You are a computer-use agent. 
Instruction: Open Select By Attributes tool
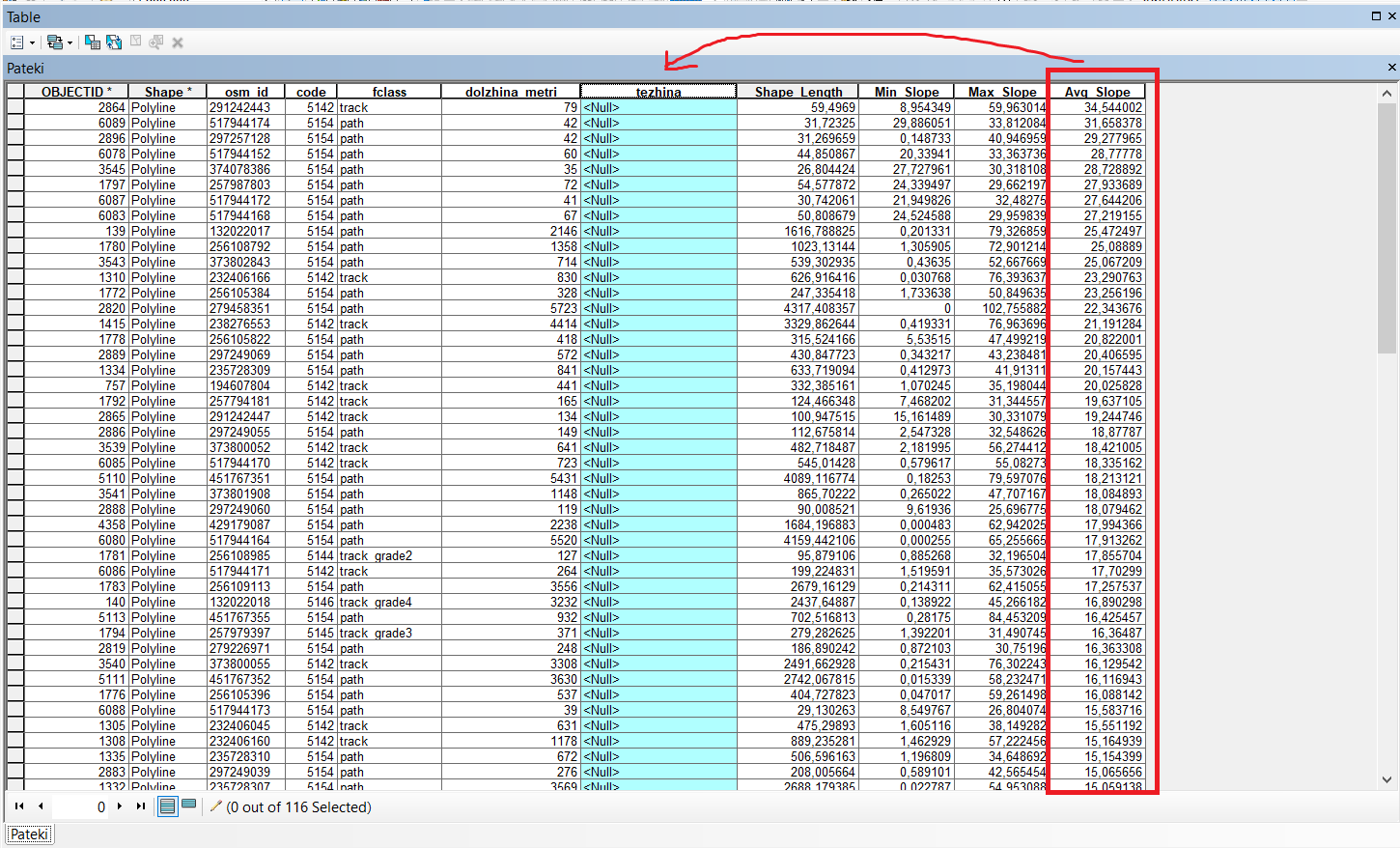point(93,42)
